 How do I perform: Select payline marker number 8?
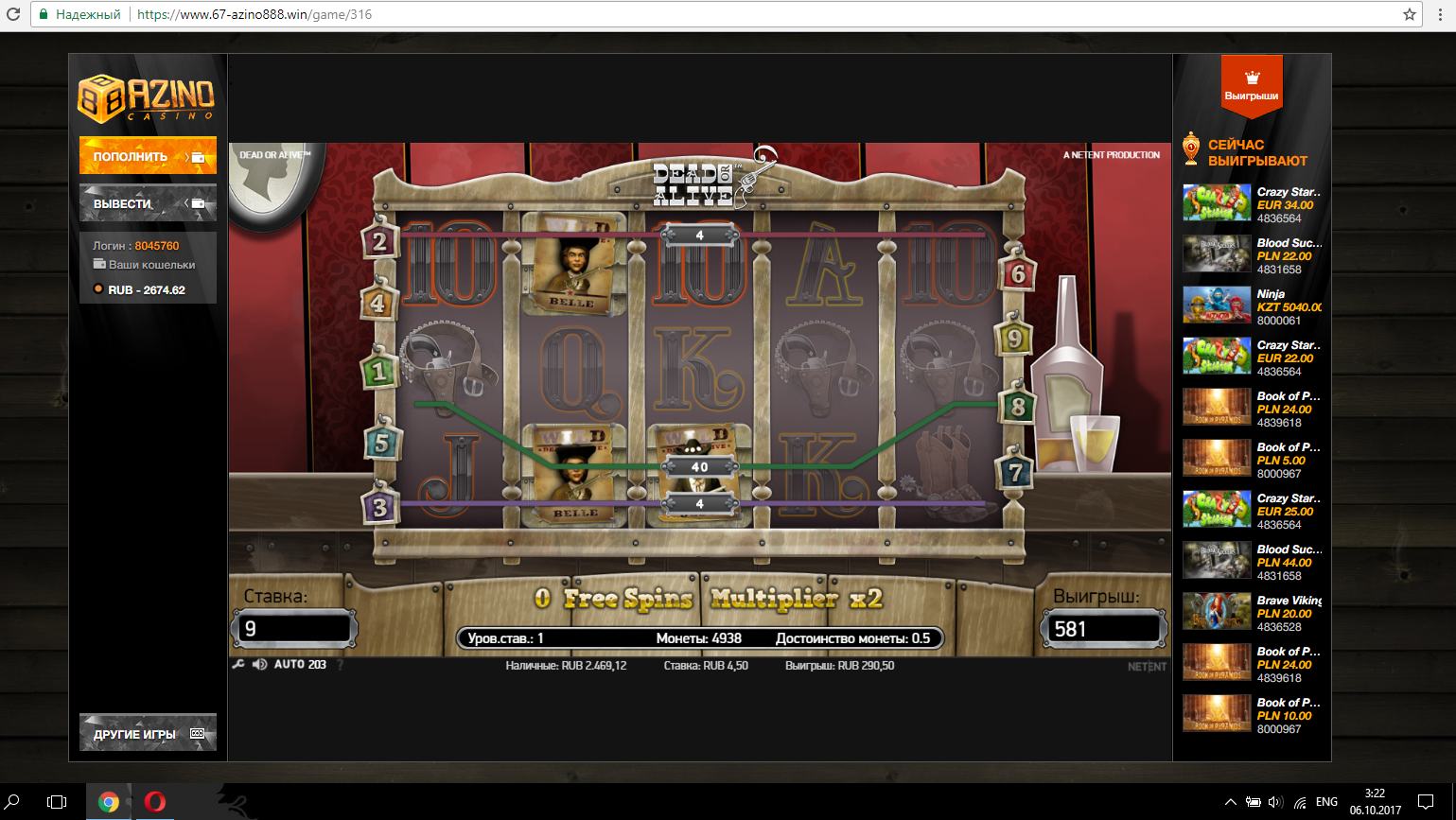1018,407
